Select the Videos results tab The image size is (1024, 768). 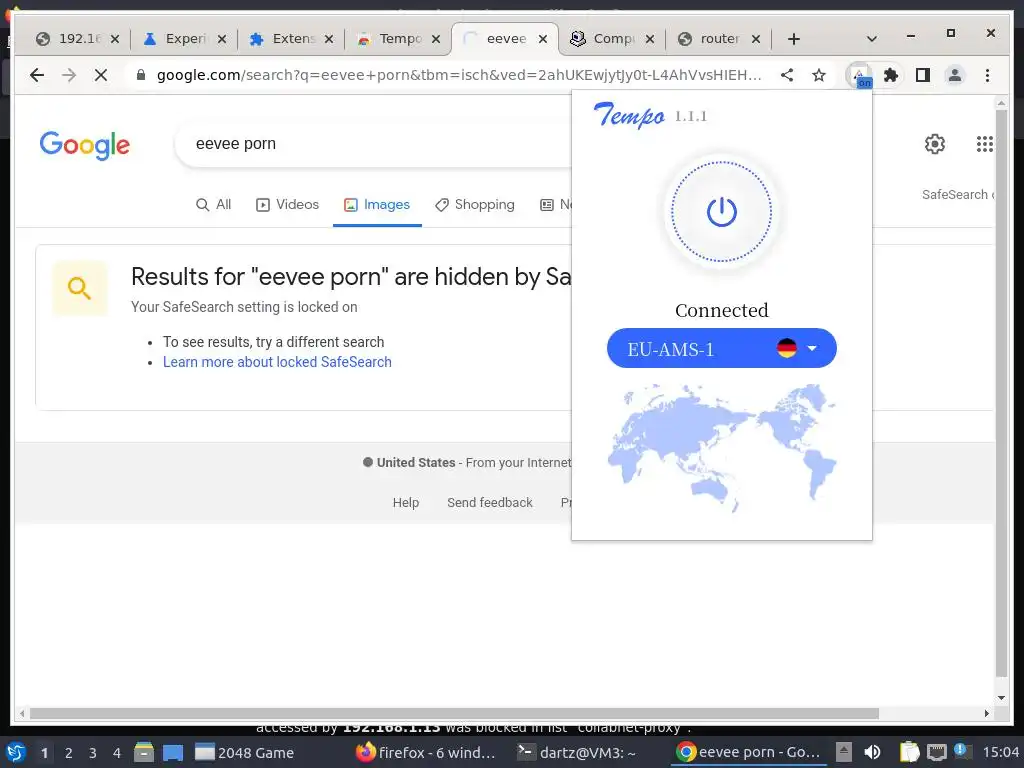click(x=287, y=204)
